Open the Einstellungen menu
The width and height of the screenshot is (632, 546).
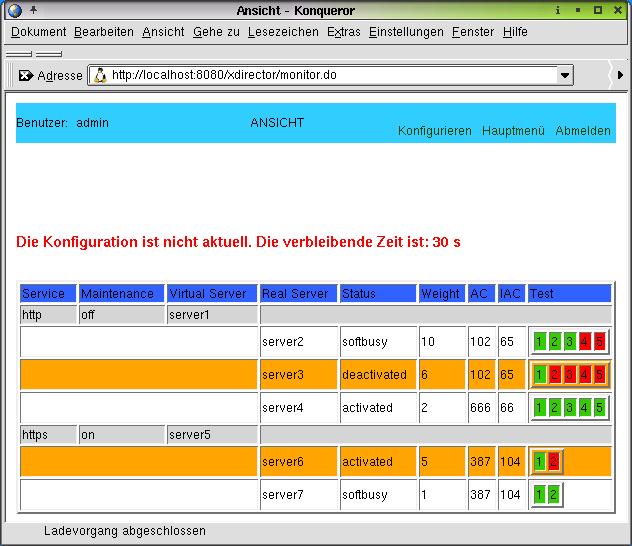[406, 32]
